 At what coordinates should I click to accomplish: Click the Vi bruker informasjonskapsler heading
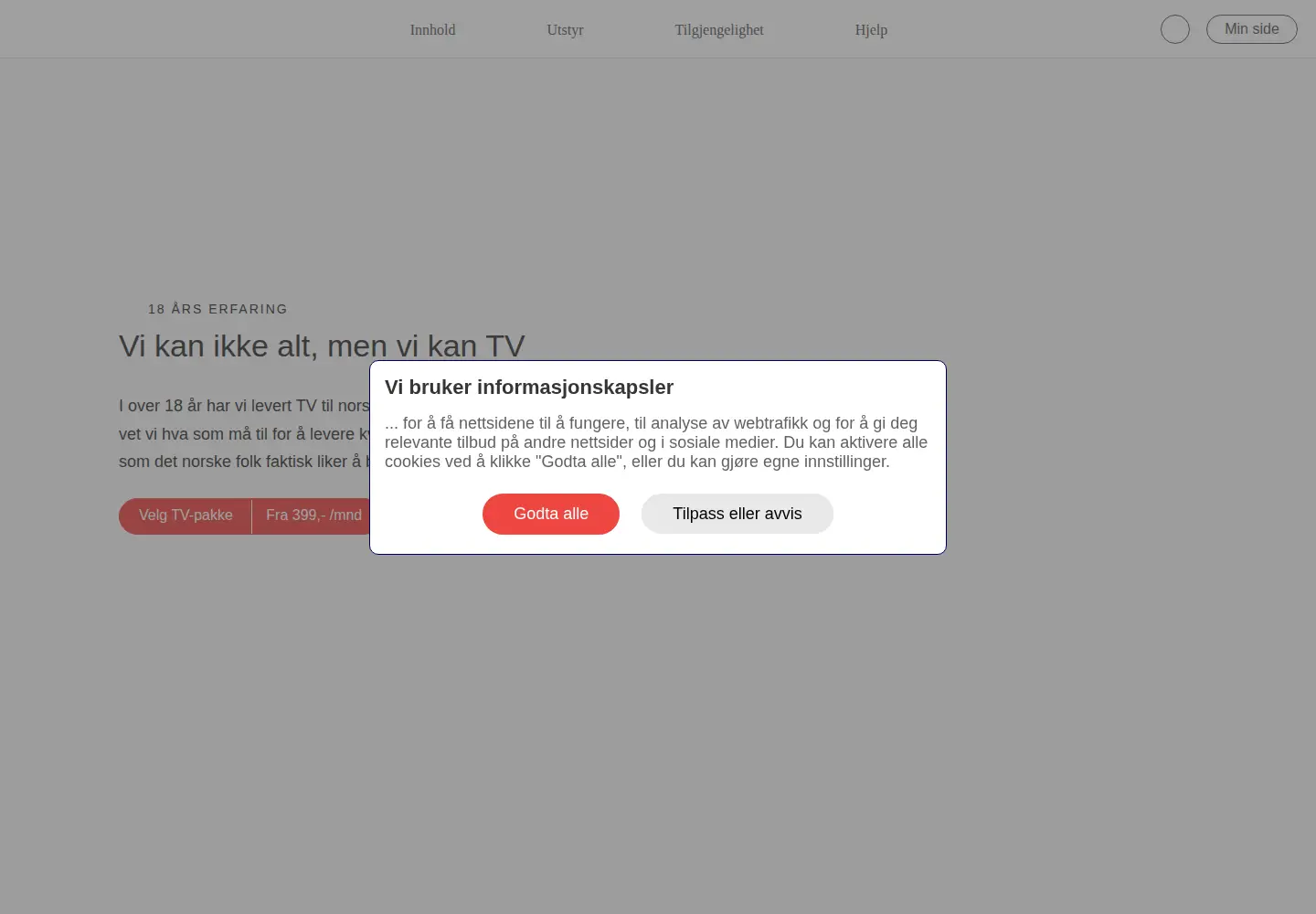529,388
